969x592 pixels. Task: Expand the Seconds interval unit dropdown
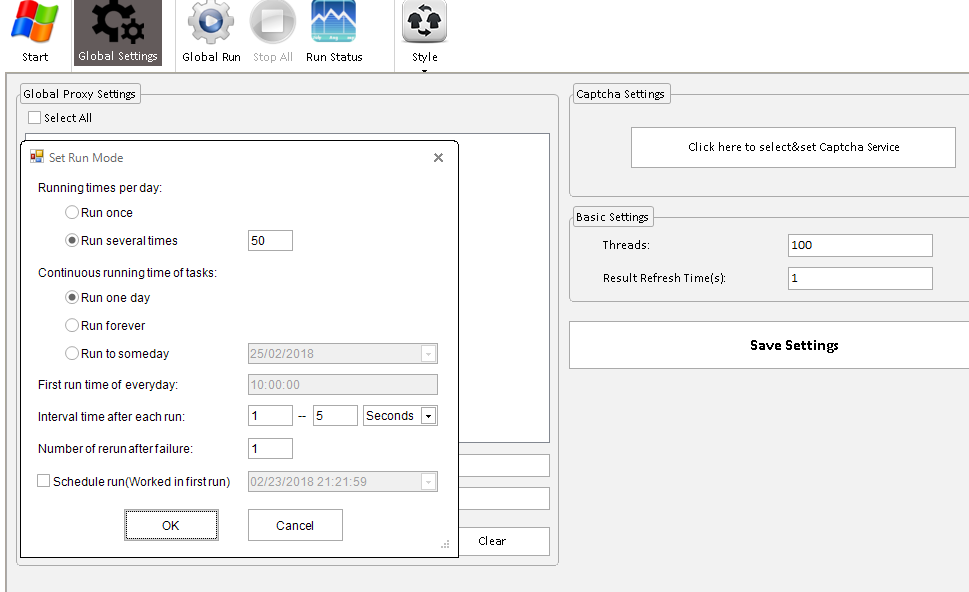click(428, 416)
